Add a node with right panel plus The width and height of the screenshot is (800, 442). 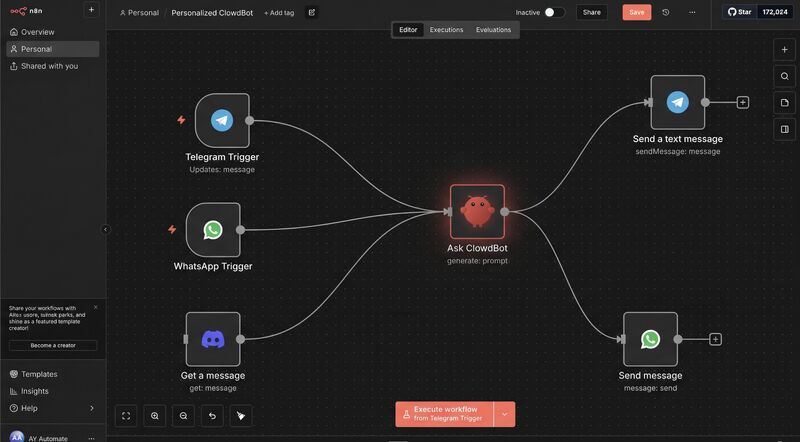point(784,49)
